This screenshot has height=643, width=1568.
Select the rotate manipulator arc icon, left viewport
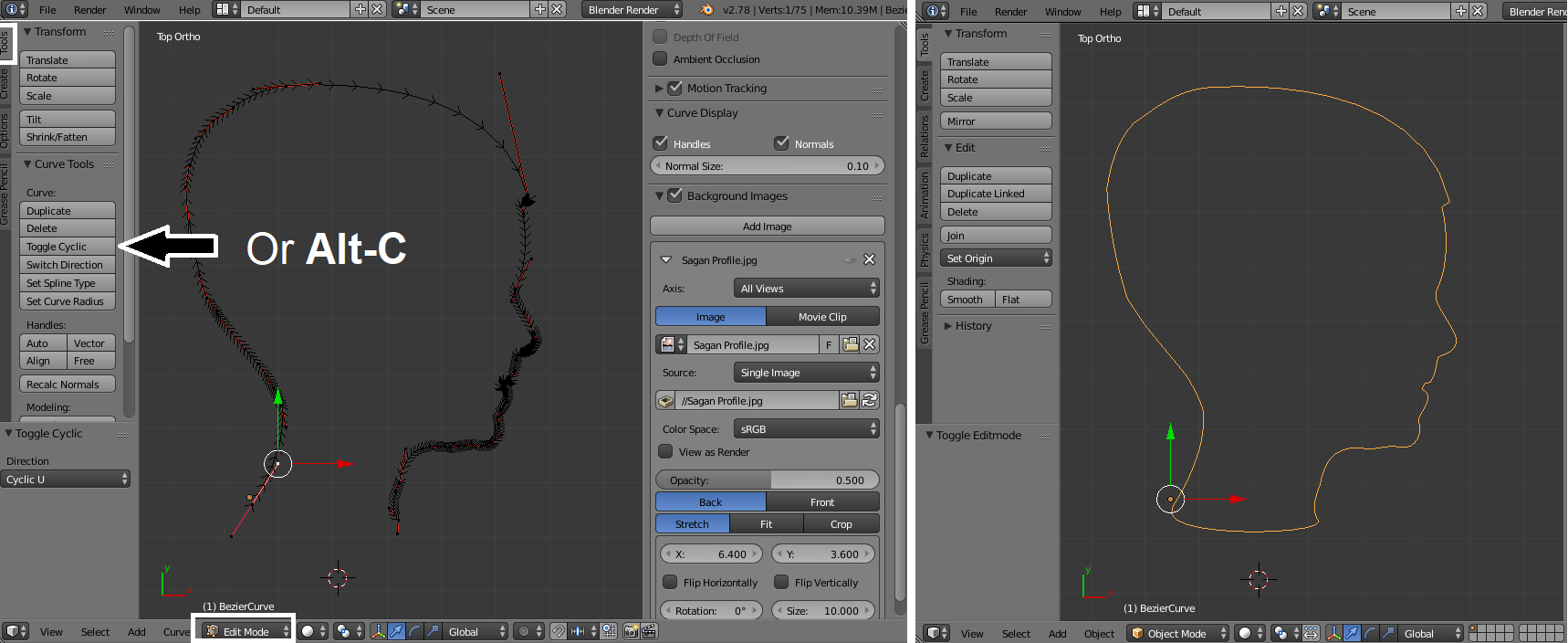click(x=414, y=631)
